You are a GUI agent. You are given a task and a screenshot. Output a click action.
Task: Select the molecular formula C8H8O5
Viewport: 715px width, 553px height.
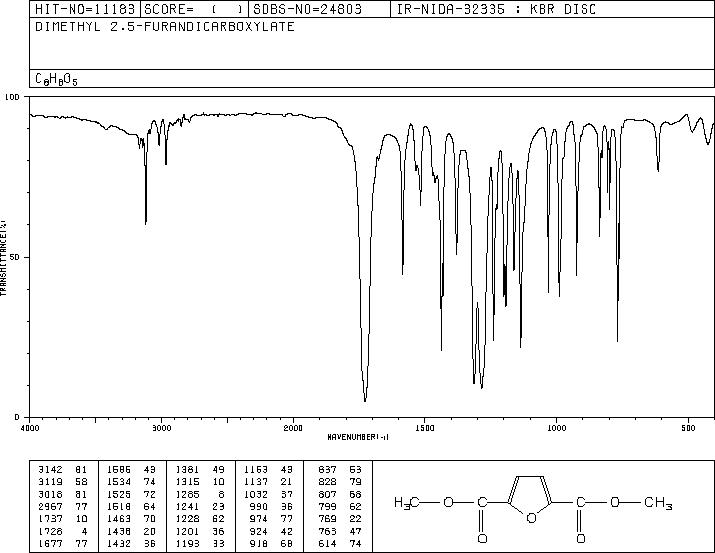coord(56,79)
